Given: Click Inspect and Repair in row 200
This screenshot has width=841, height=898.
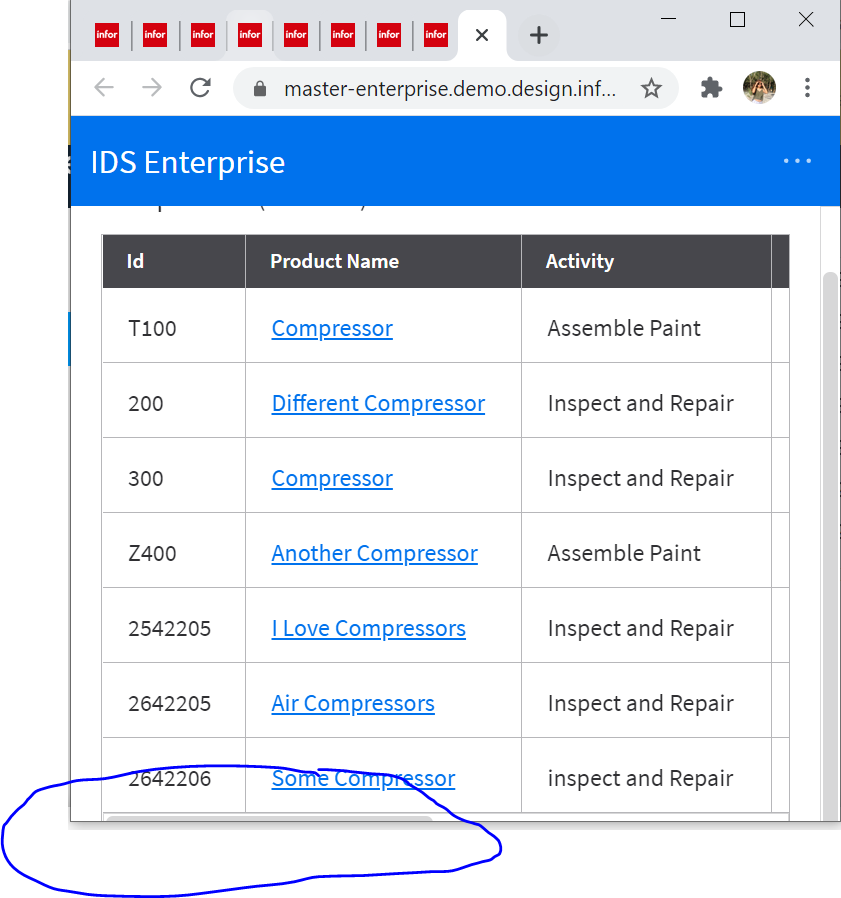Looking at the screenshot, I should click(x=640, y=404).
